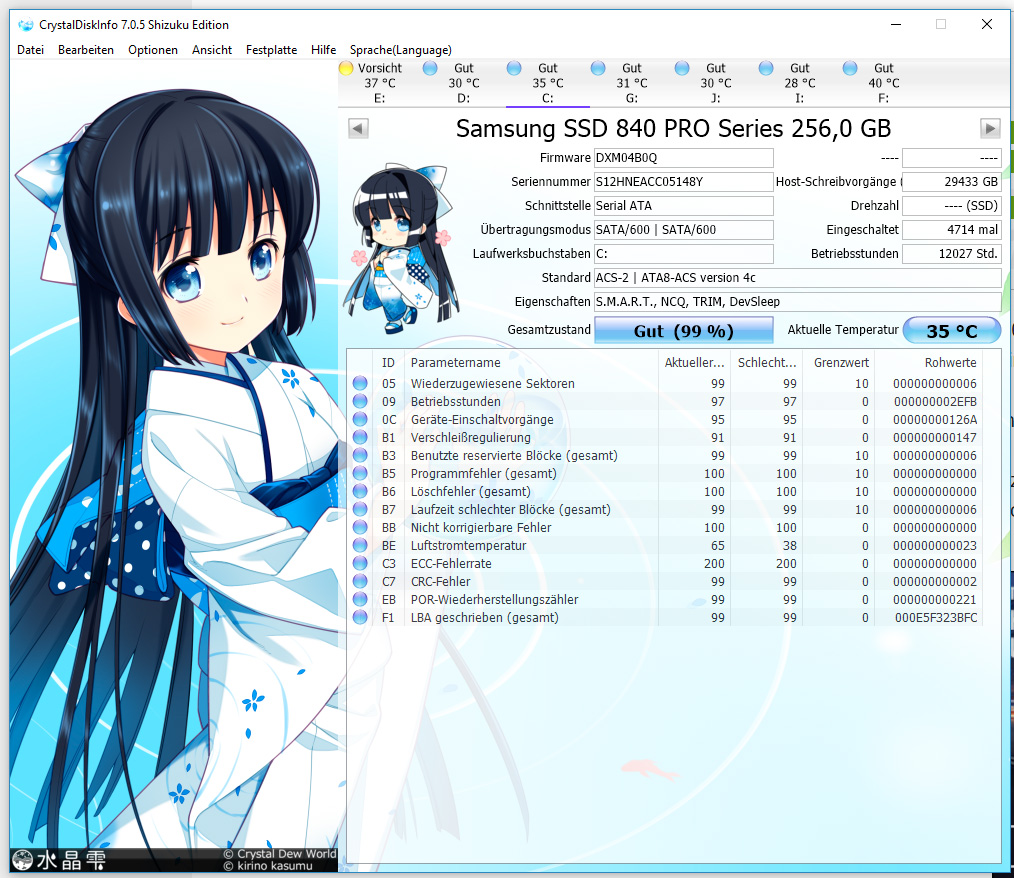Image resolution: width=1014 pixels, height=878 pixels.
Task: Select the Verschleißregulierung row text
Action: 470,438
